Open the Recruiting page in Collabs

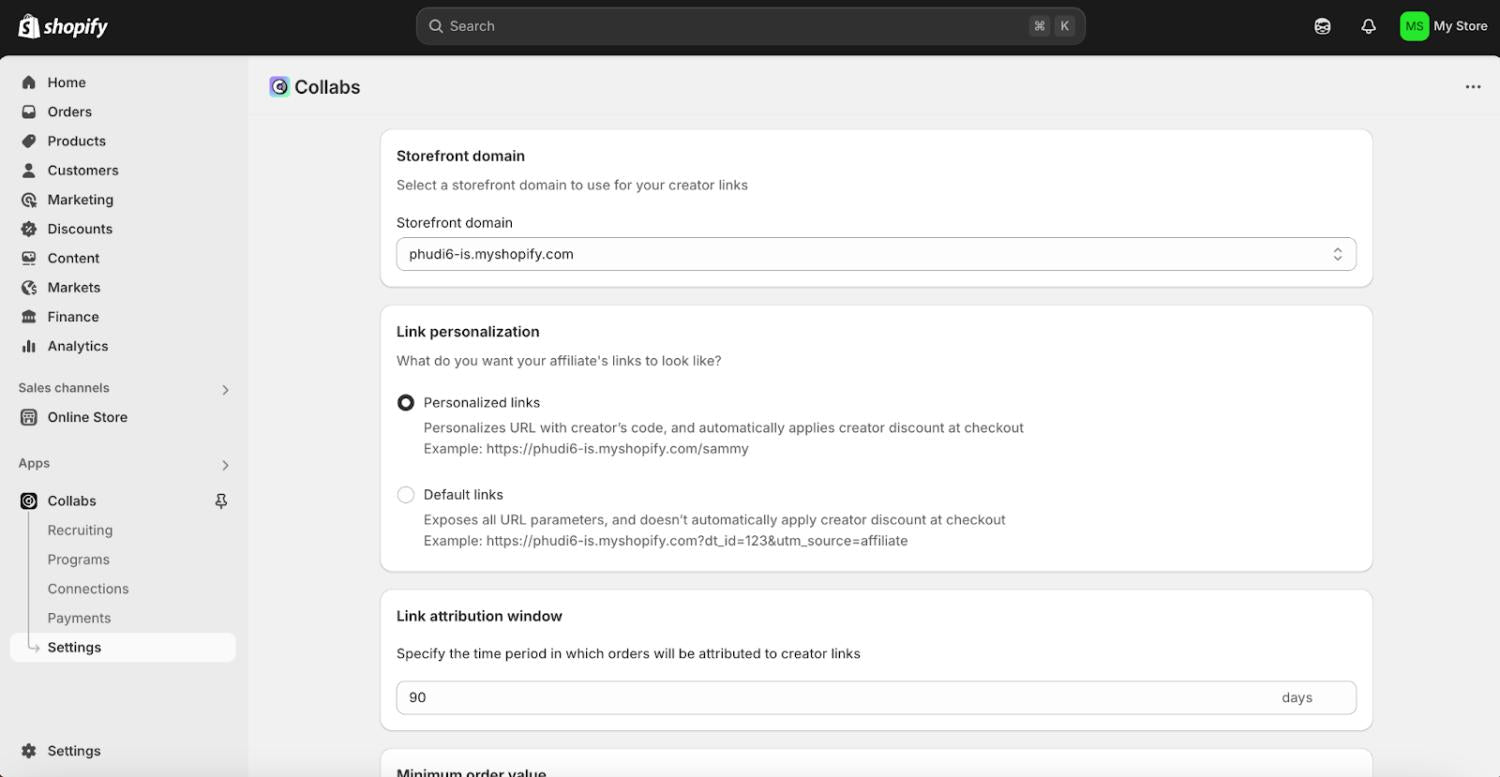click(x=80, y=531)
